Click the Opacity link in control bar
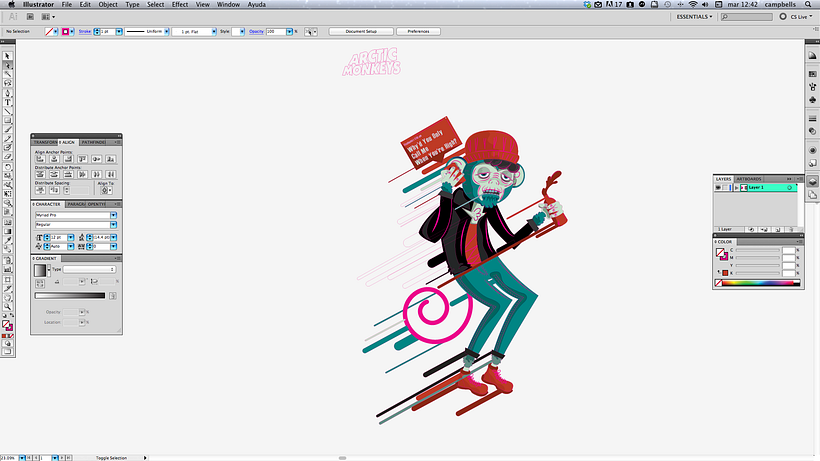The height and width of the screenshot is (461, 820). 256,31
